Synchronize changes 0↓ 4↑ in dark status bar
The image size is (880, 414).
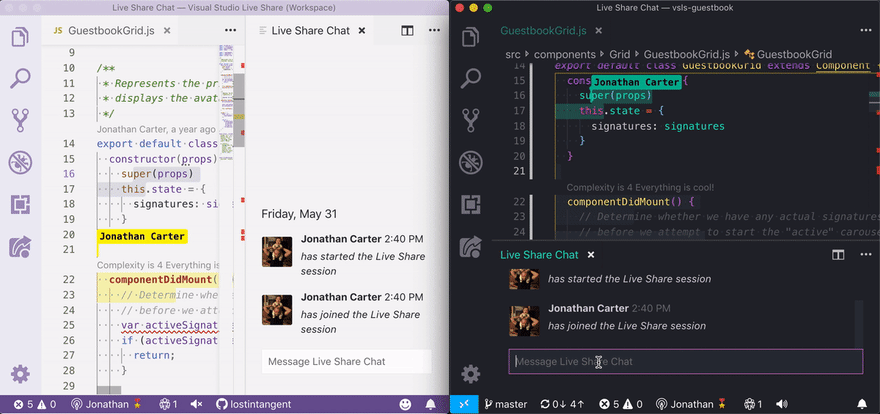point(563,404)
